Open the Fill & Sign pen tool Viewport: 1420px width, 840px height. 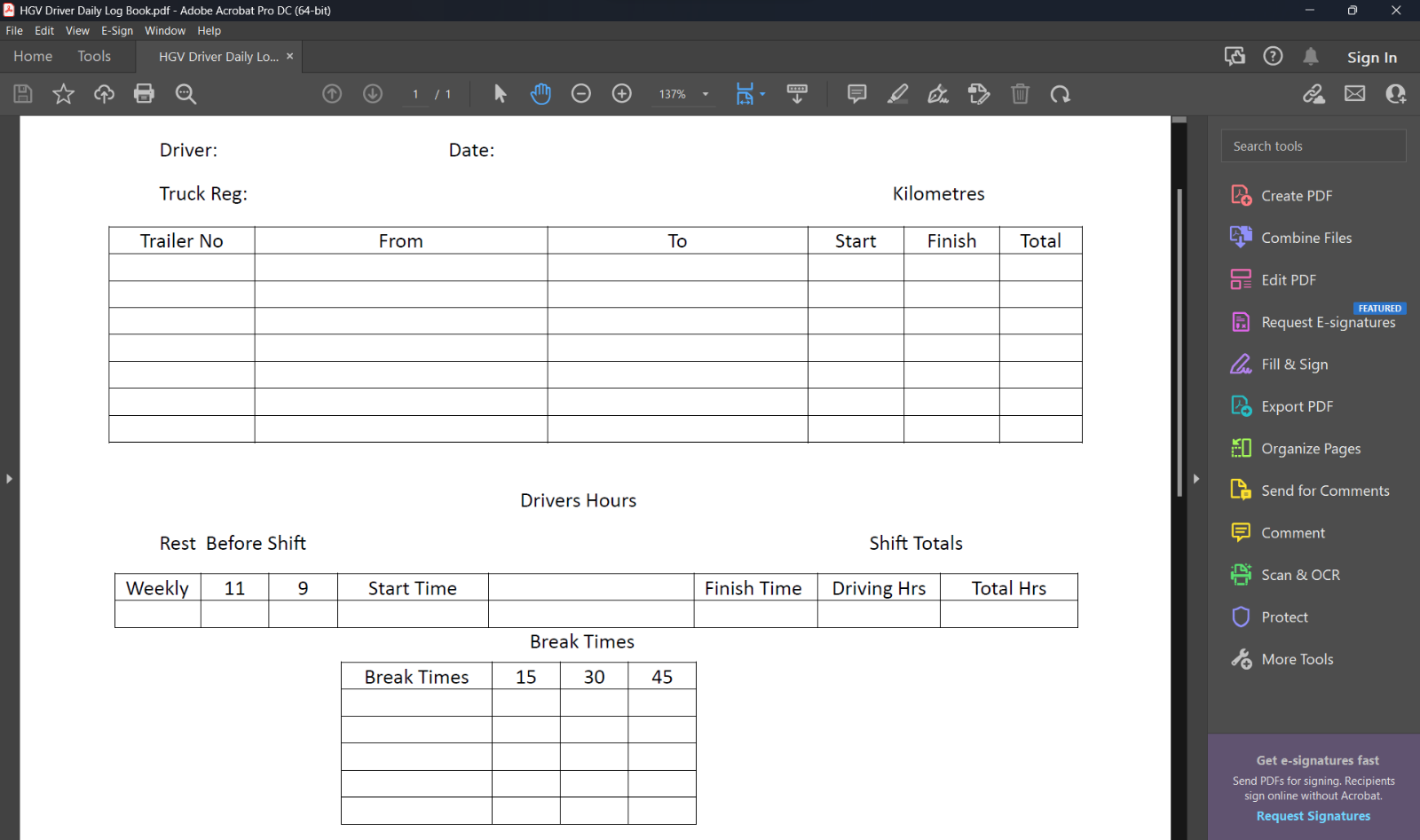(938, 93)
